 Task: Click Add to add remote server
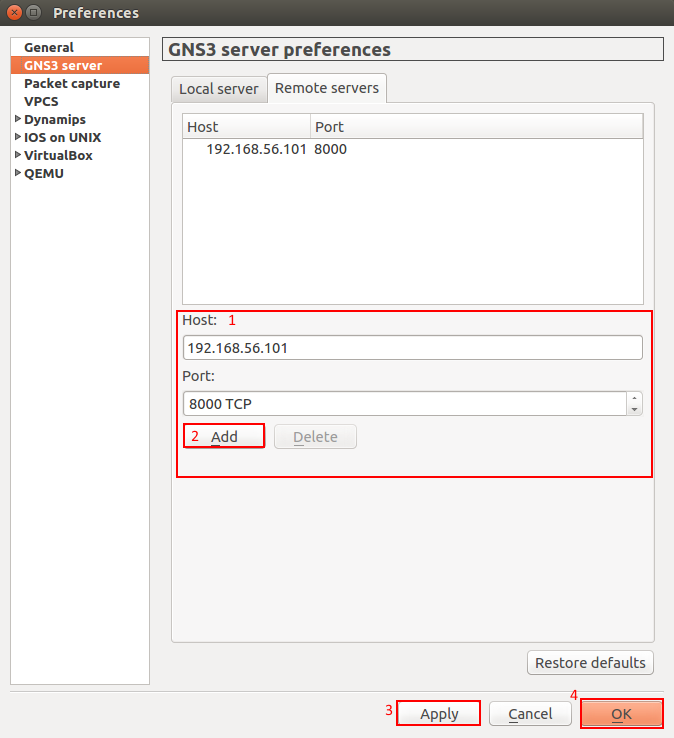[224, 436]
